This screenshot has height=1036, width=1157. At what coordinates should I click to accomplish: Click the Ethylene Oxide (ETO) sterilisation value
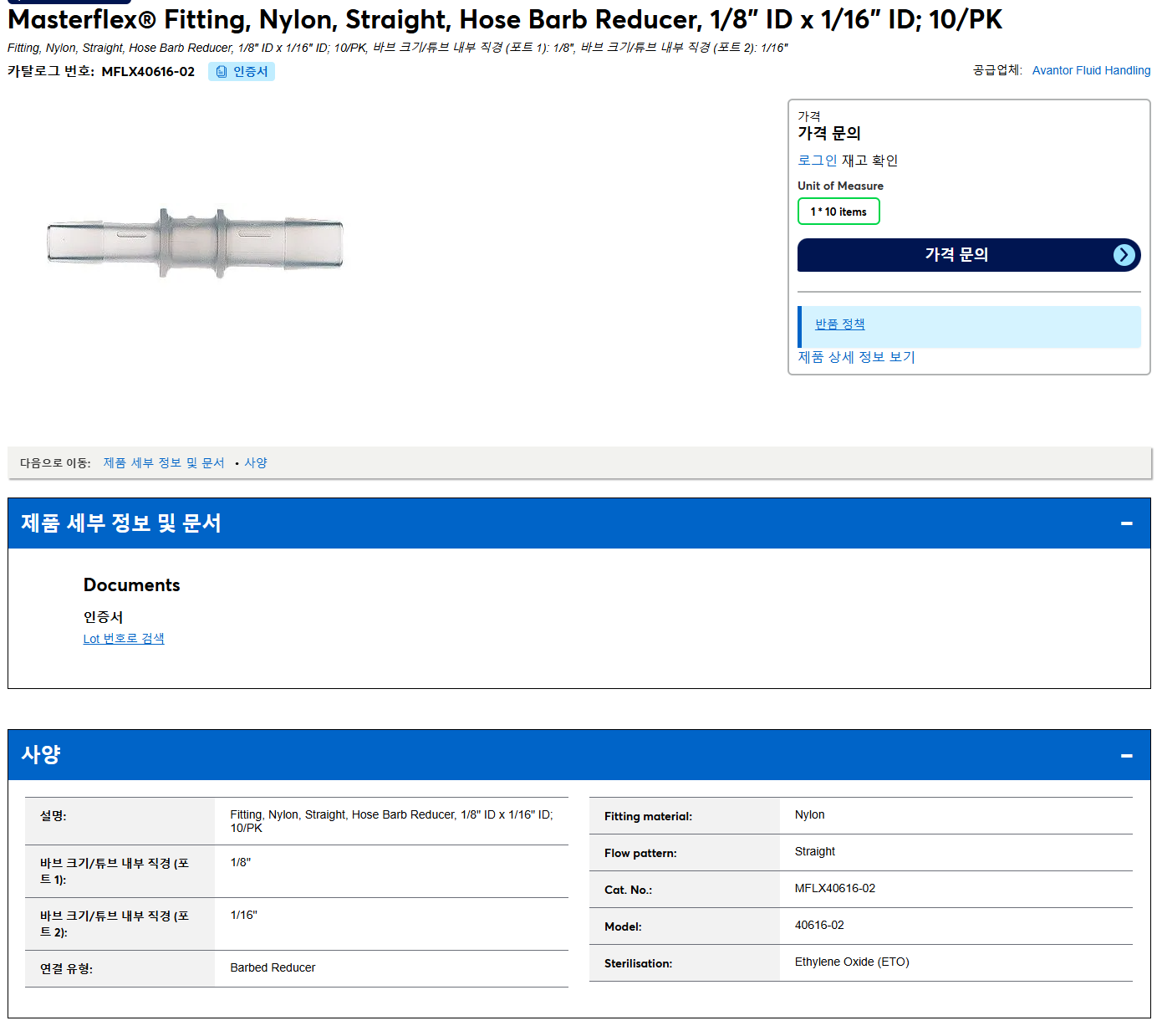(x=852, y=962)
